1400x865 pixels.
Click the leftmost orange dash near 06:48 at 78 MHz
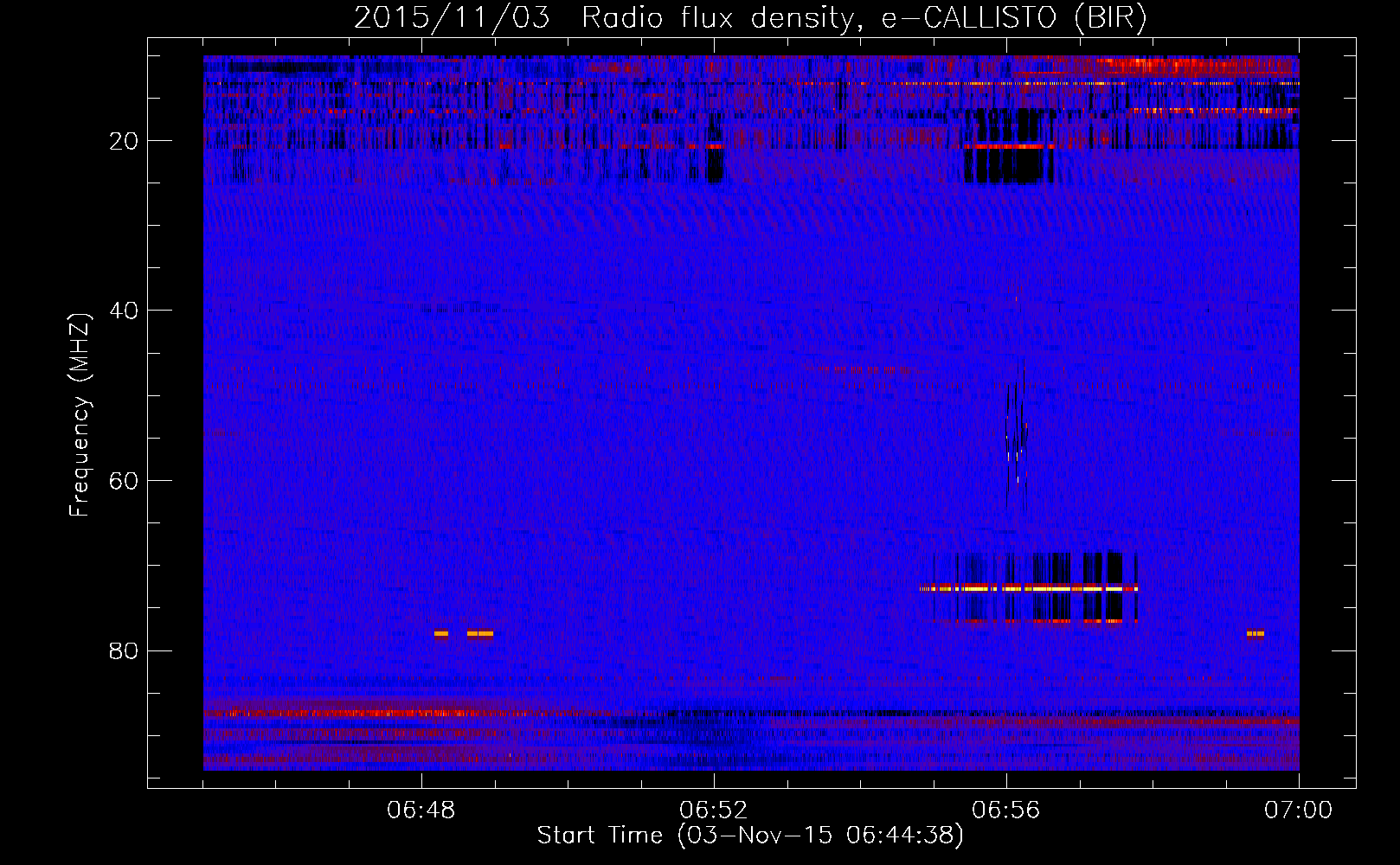441,633
